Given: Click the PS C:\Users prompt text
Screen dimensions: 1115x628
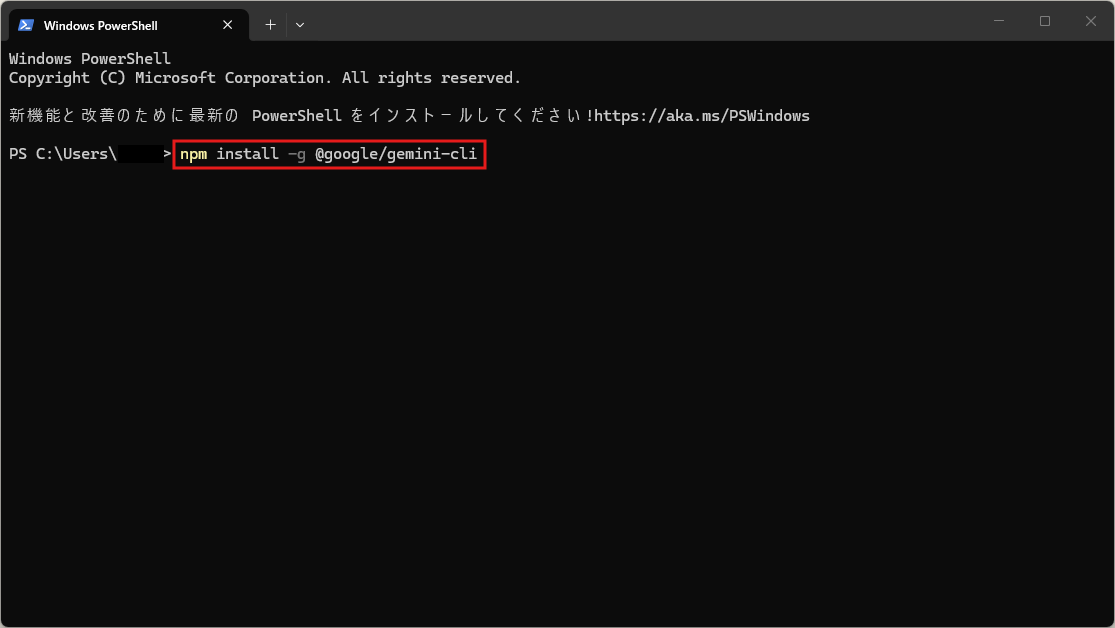Looking at the screenshot, I should pos(62,154).
